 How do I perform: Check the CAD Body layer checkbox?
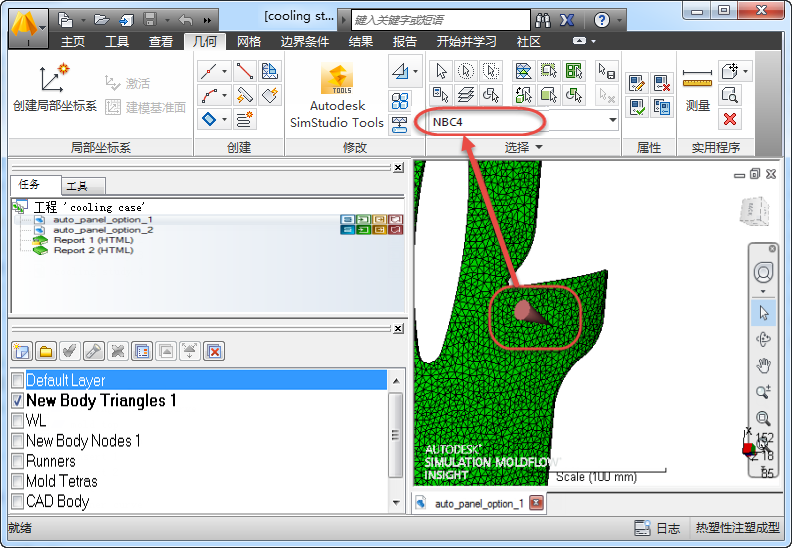click(x=18, y=501)
